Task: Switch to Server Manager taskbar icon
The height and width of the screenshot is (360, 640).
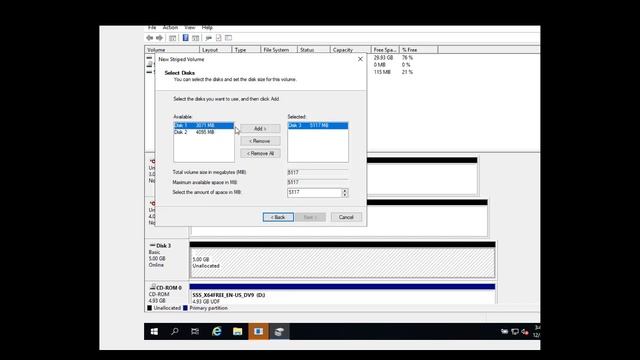Action: point(258,331)
